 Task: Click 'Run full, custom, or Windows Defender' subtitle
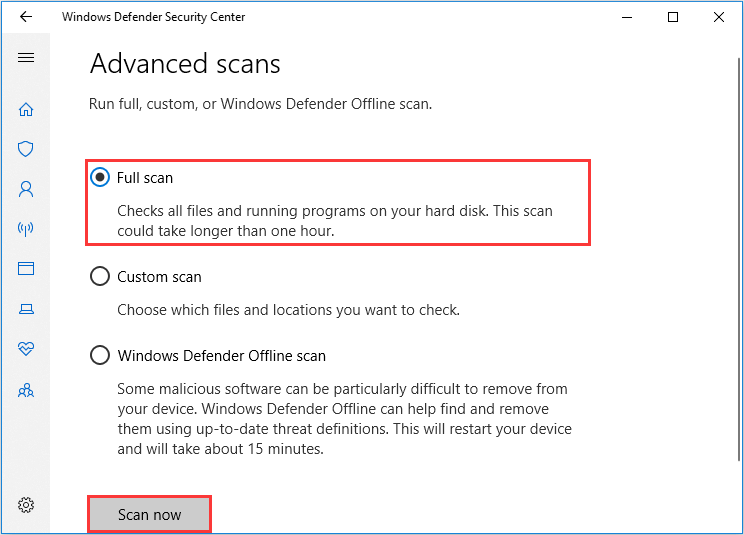point(260,104)
